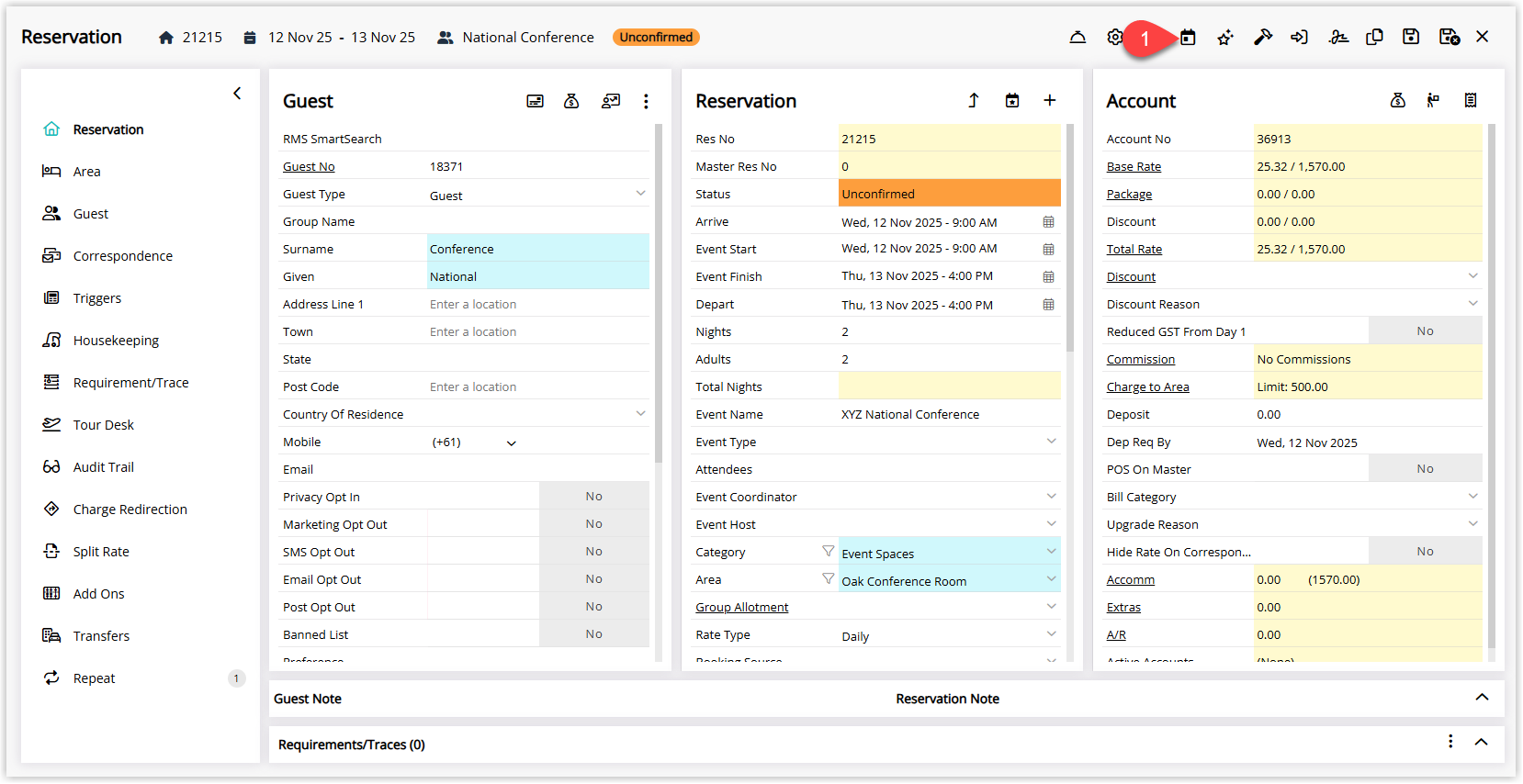Open date picker for Depart field

click(1049, 305)
